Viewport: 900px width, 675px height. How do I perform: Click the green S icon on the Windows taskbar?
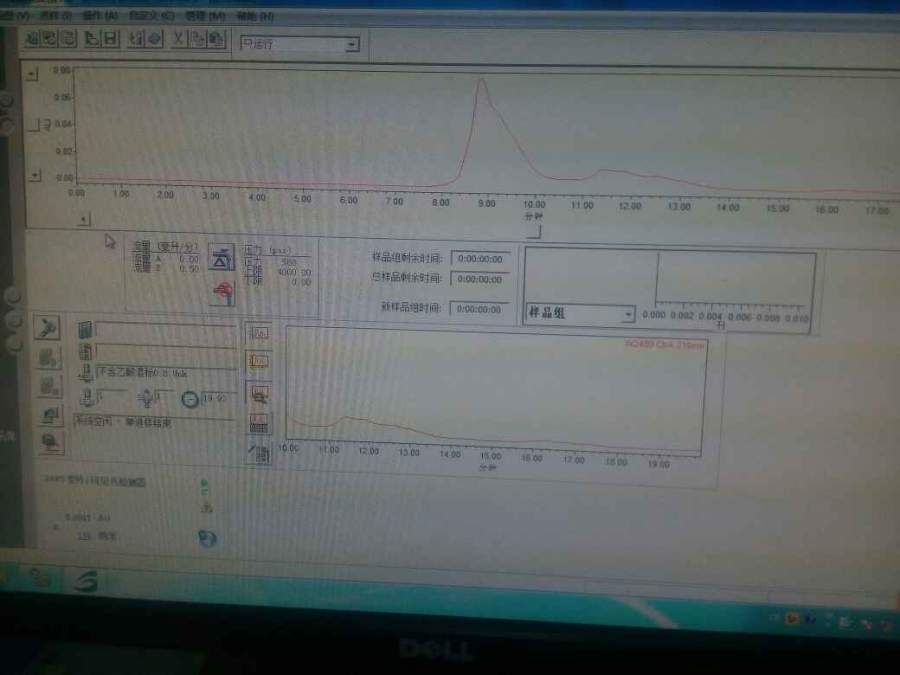coord(86,581)
